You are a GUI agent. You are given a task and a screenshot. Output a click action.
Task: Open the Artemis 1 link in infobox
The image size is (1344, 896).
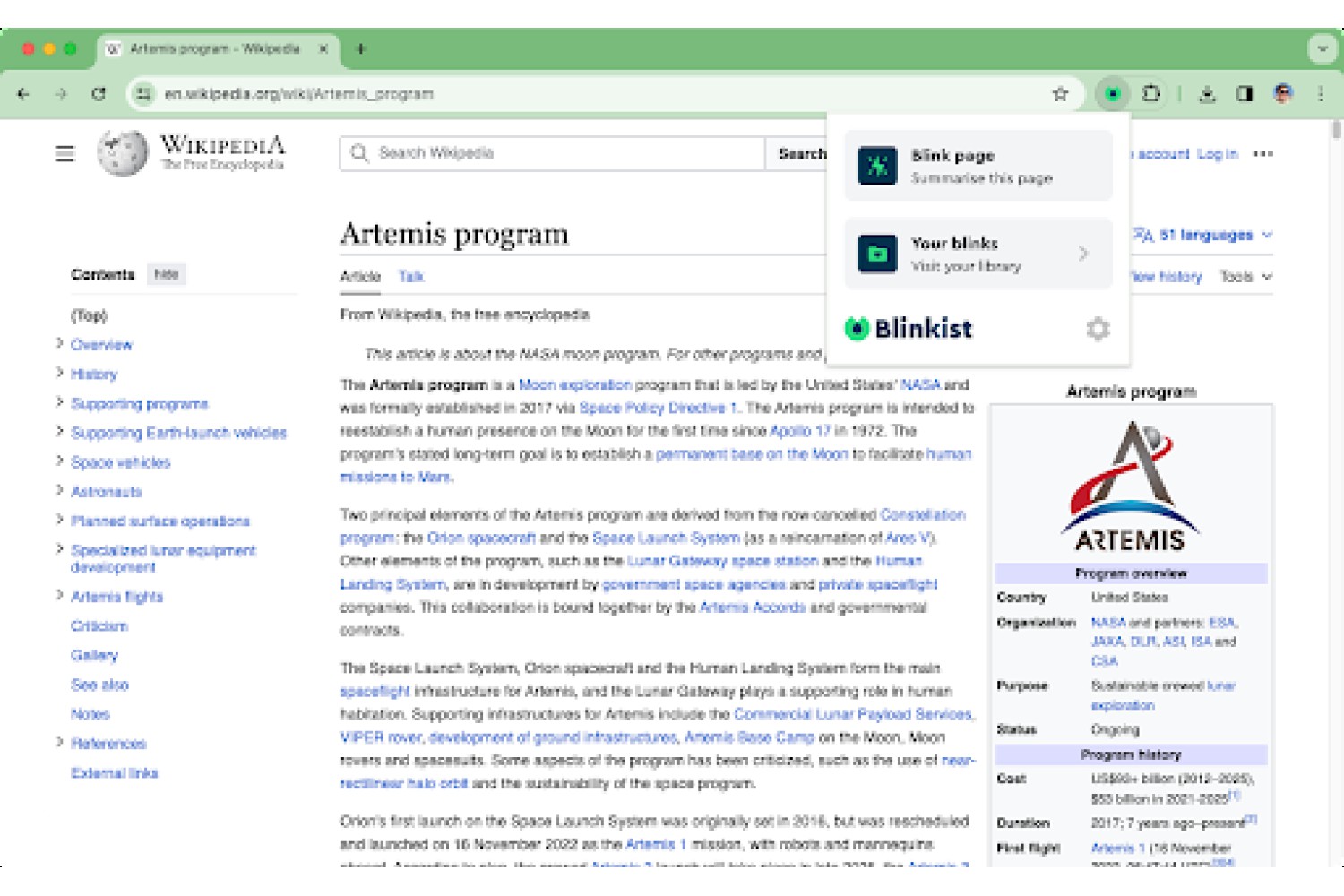[1118, 849]
